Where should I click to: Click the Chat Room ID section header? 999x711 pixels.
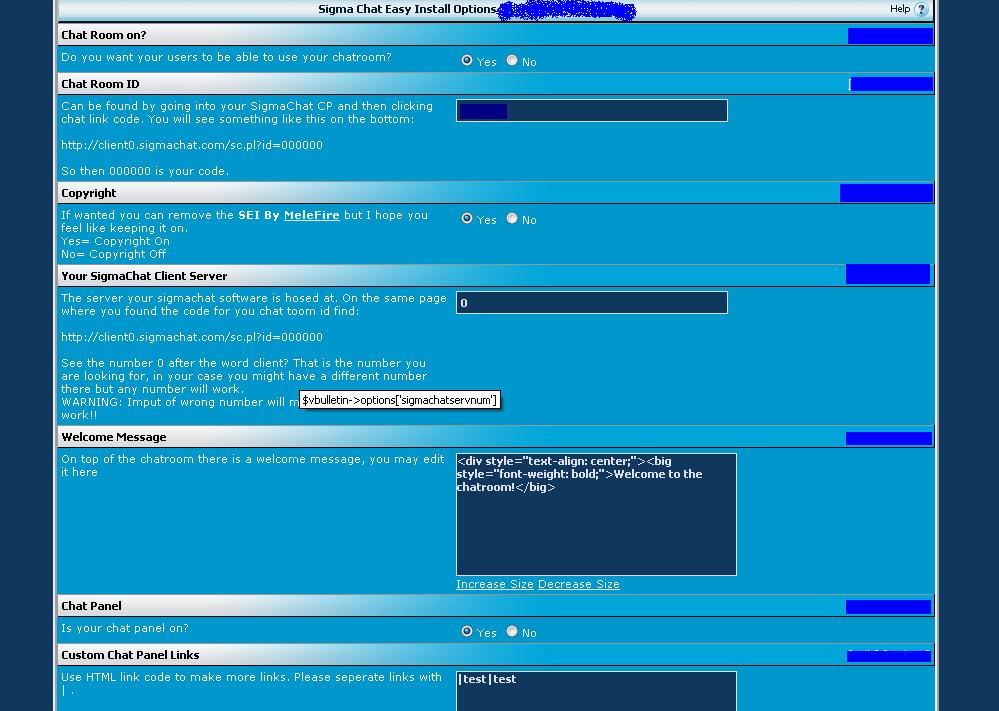[x=100, y=84]
